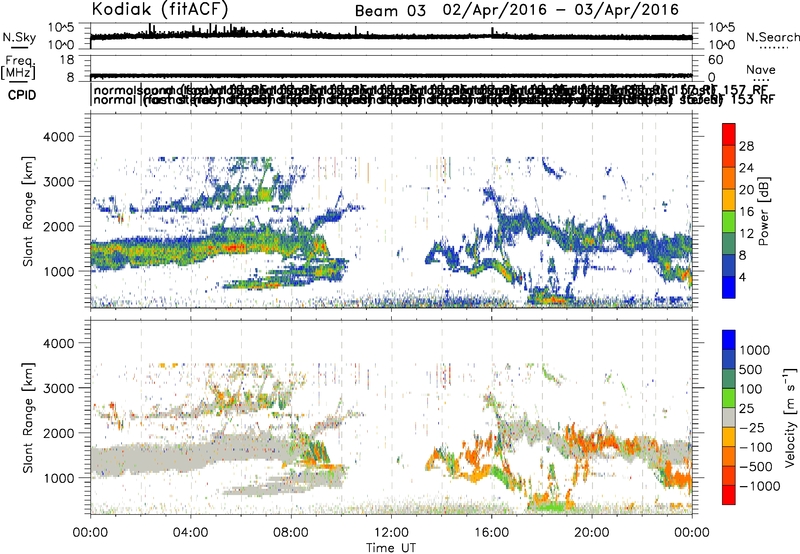Viewport: 800px width, 554px height.
Task: Click the "Beam 03" label
Action: (390, 11)
